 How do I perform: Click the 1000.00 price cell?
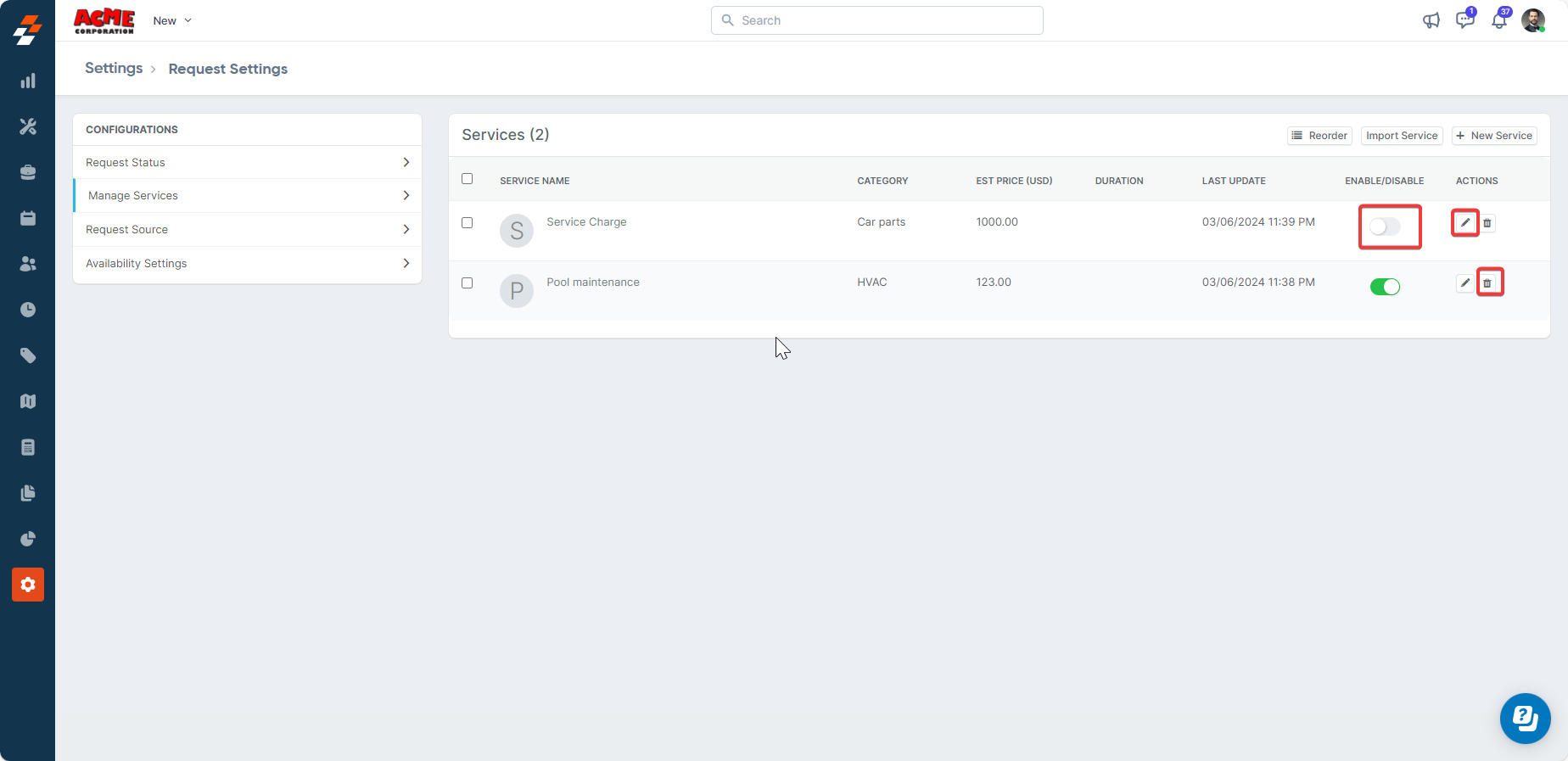click(x=997, y=222)
